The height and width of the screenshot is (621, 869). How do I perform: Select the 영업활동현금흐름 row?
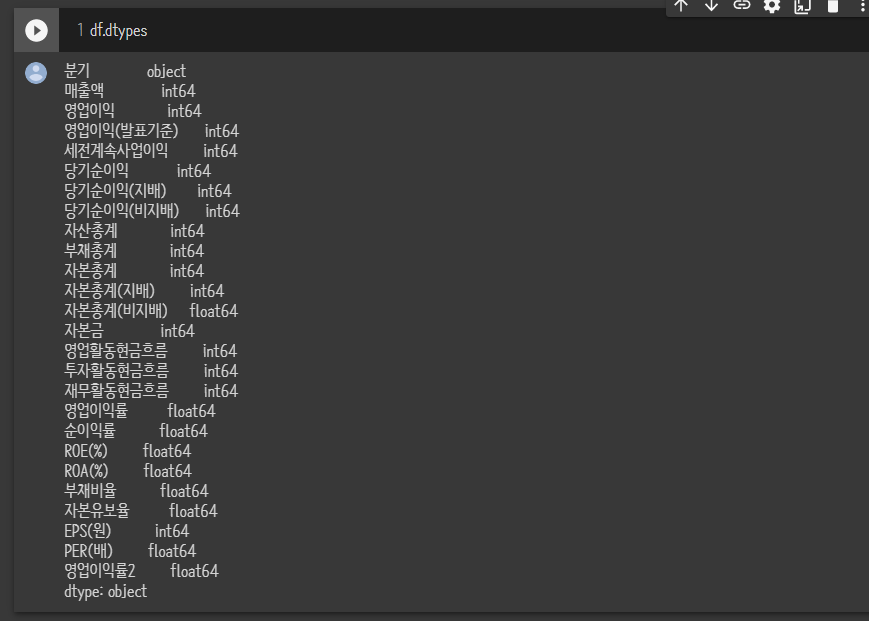[x=151, y=351]
